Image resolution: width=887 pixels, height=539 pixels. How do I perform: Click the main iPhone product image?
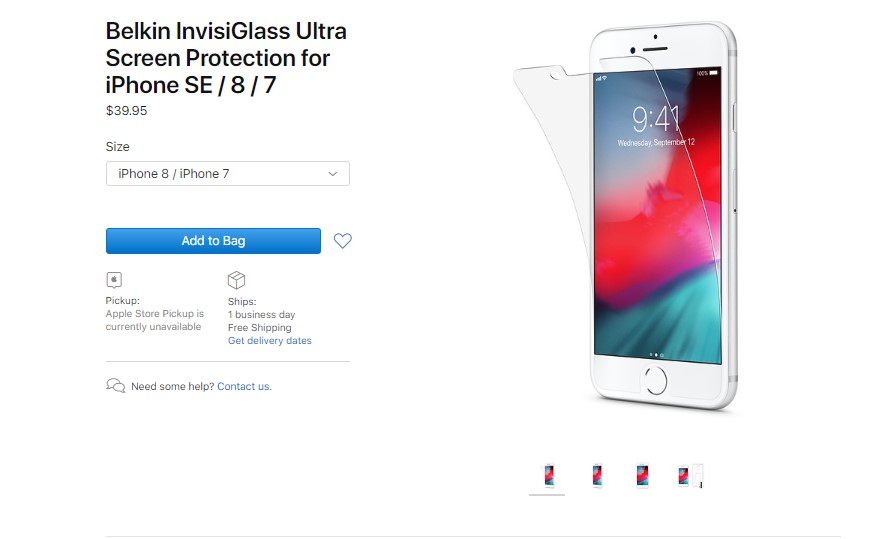coord(626,216)
